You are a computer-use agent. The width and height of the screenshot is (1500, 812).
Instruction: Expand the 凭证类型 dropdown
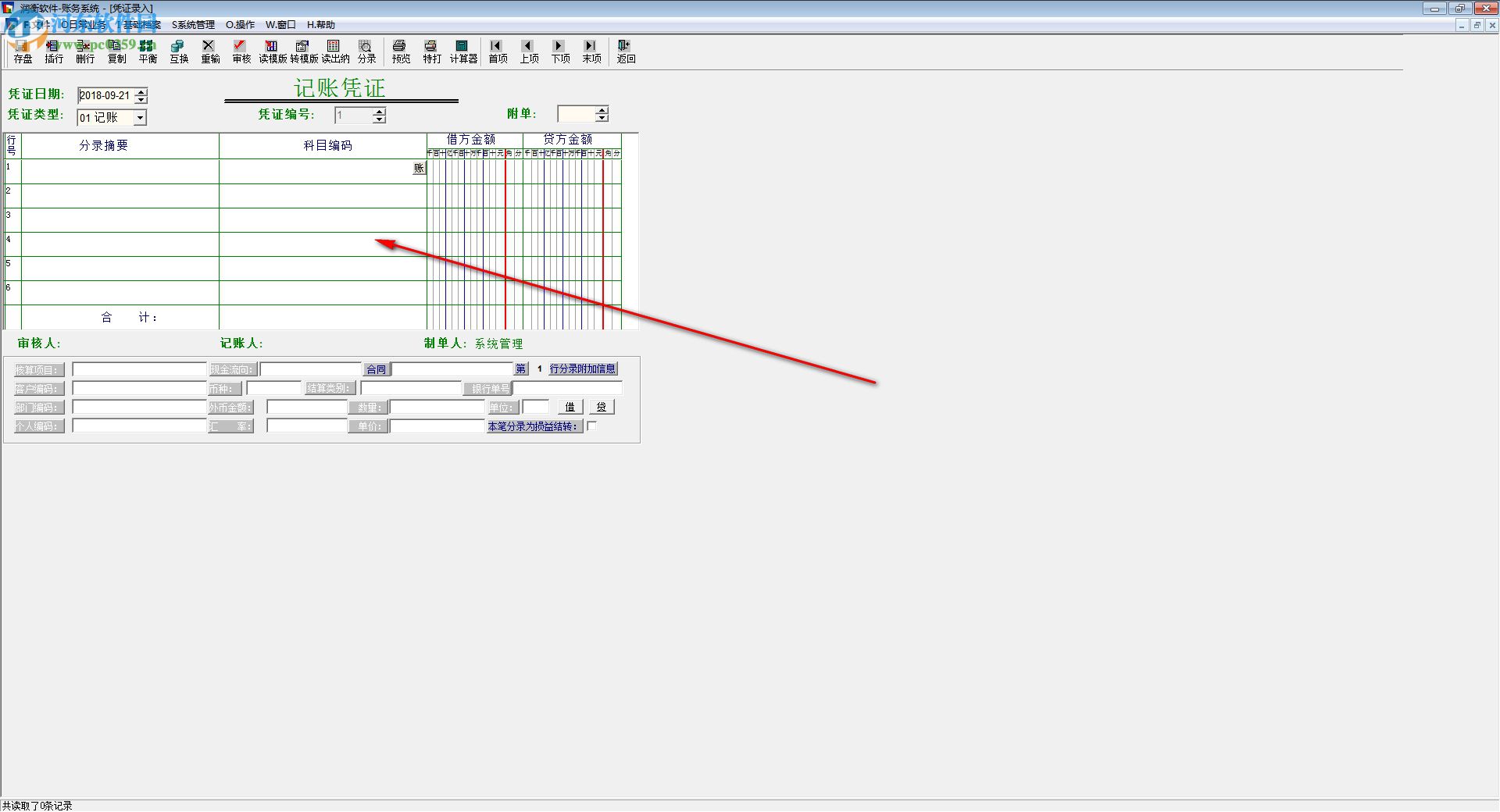pos(140,118)
